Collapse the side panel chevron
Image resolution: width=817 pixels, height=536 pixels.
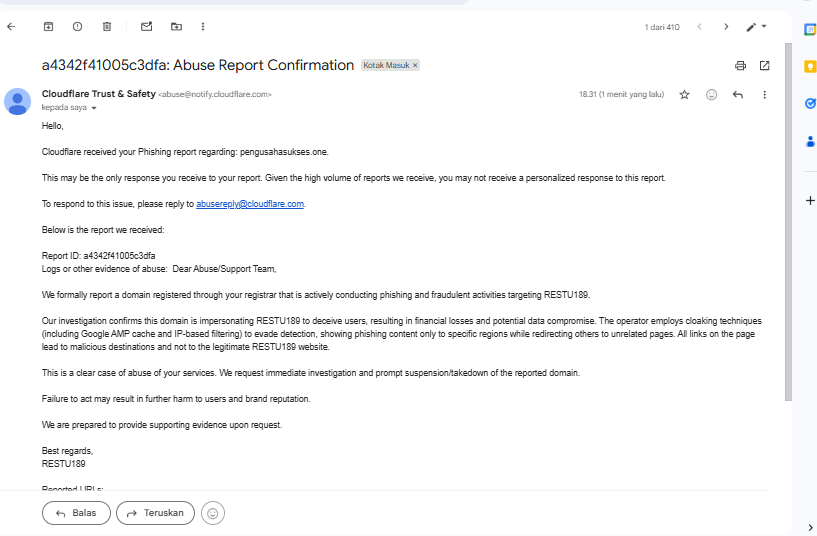pyautogui.click(x=810, y=527)
